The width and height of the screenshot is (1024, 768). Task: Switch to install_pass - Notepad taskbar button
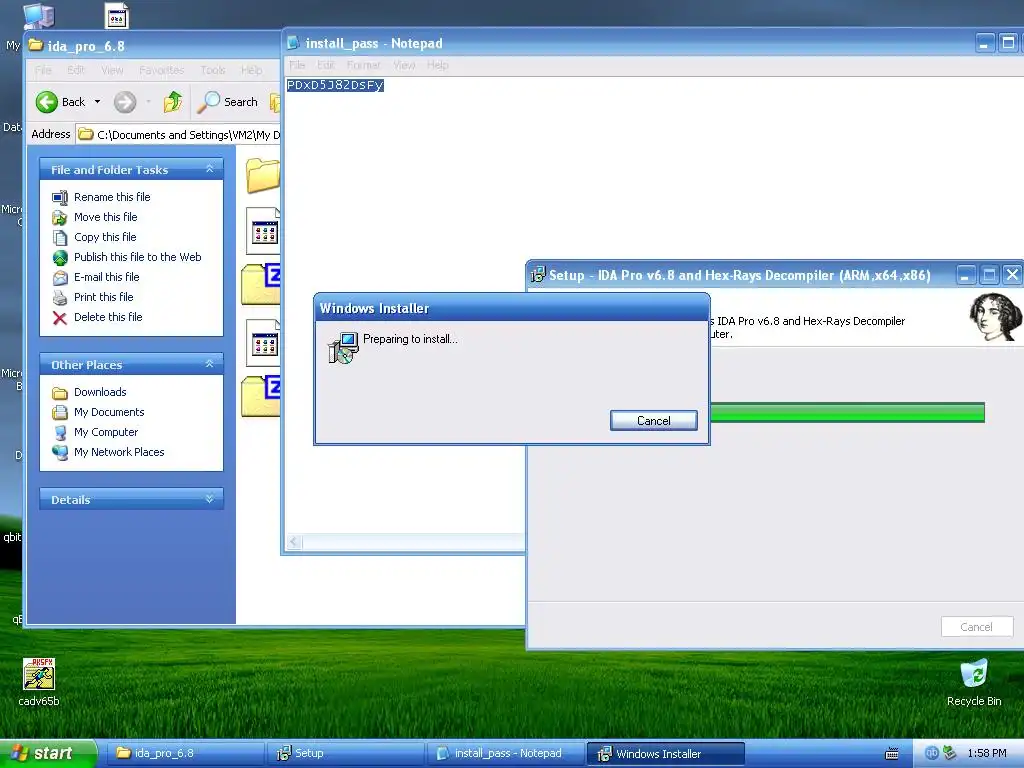tap(505, 753)
